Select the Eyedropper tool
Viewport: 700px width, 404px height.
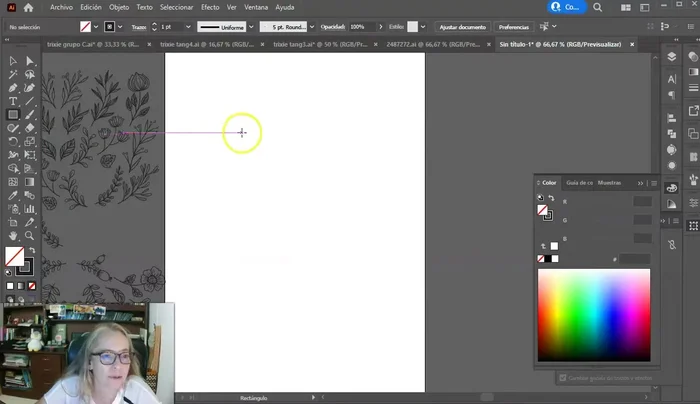pyautogui.click(x=13, y=195)
